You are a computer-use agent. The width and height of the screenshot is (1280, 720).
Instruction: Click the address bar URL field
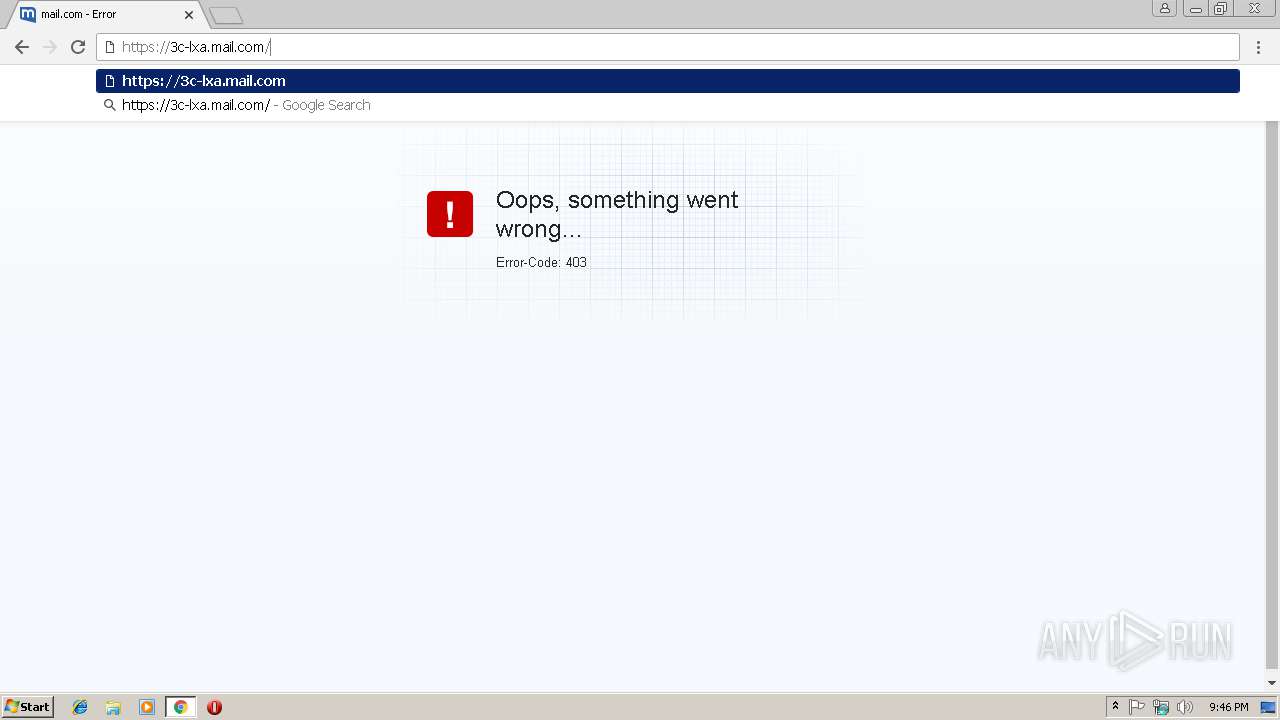point(668,47)
